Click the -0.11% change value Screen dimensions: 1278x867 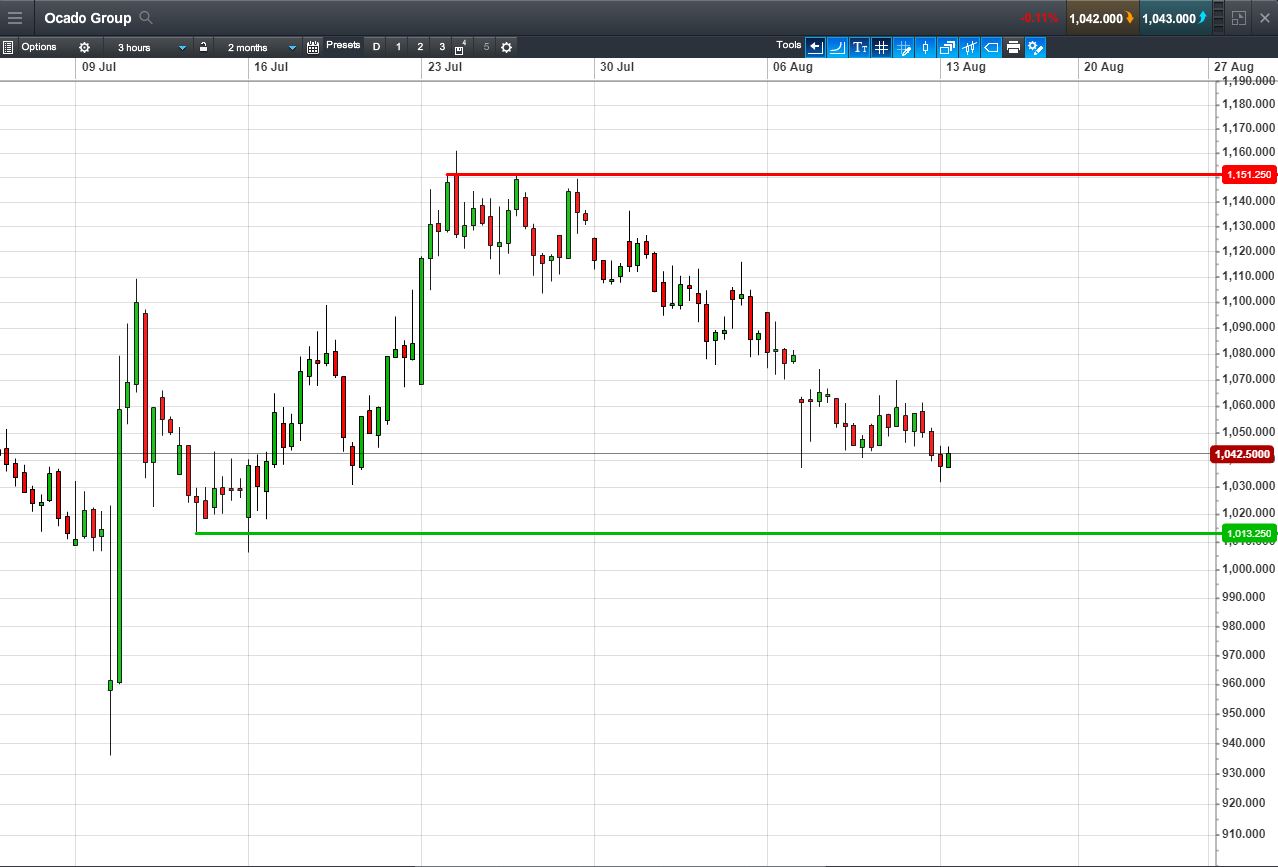(x=1039, y=18)
